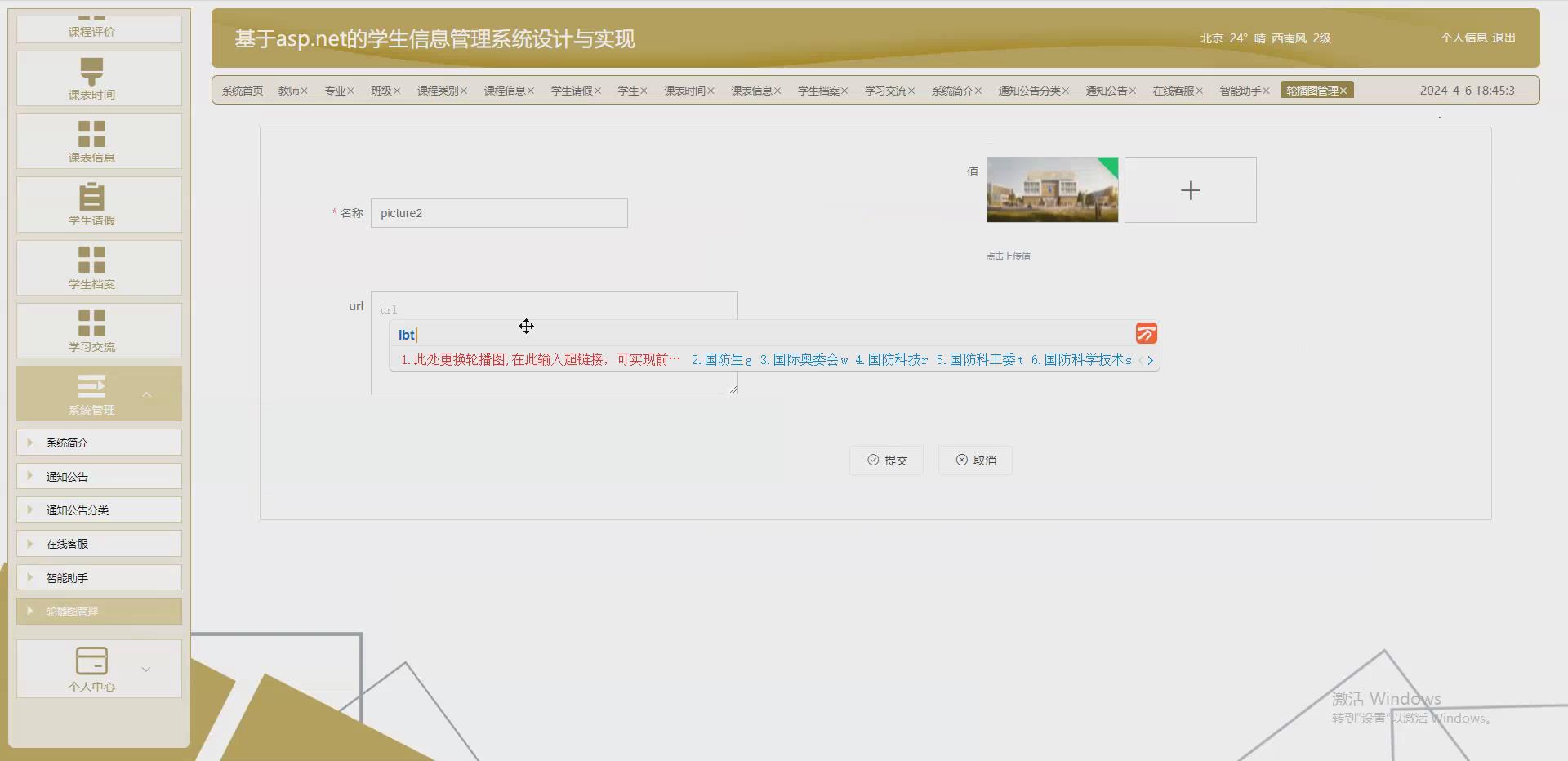Click the orange insert-link icon in the editor
The height and width of the screenshot is (761, 1568).
point(1147,333)
